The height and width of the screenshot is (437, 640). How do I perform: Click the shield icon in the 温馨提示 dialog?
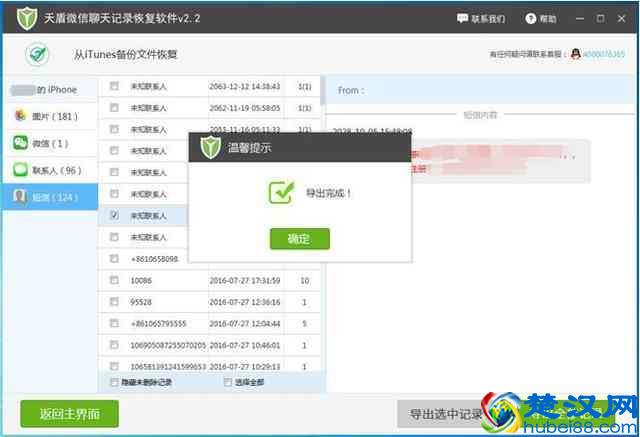tap(210, 147)
